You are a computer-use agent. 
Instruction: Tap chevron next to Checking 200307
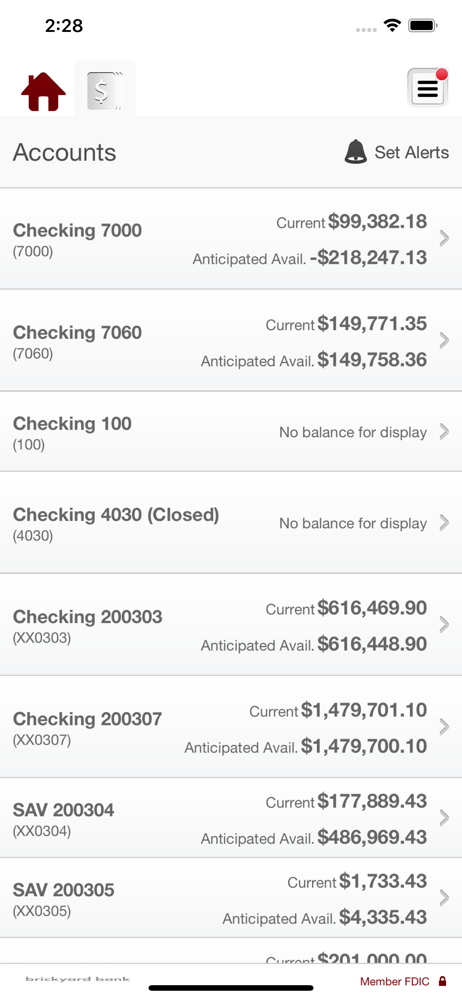(445, 727)
